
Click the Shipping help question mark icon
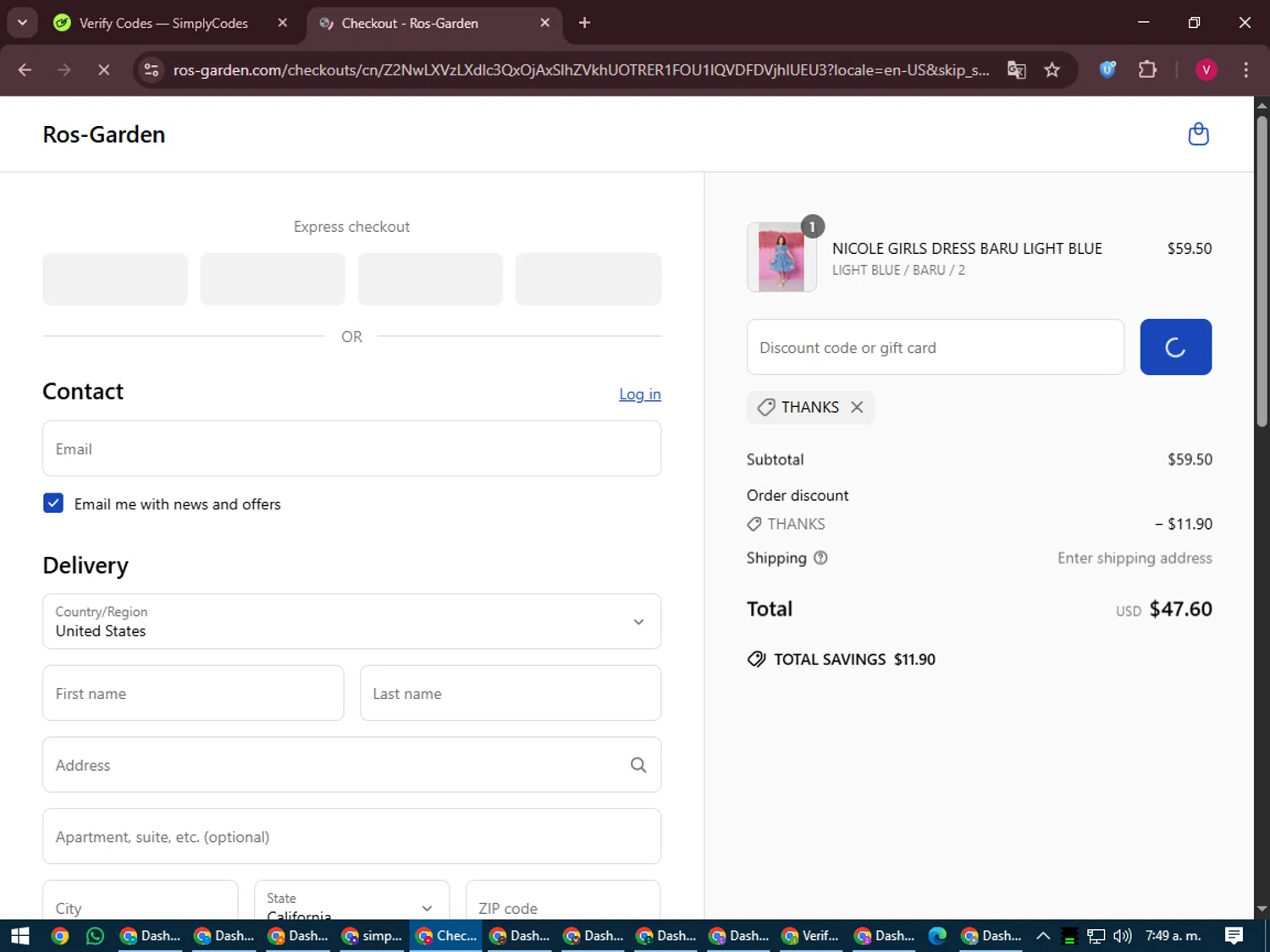click(x=820, y=558)
